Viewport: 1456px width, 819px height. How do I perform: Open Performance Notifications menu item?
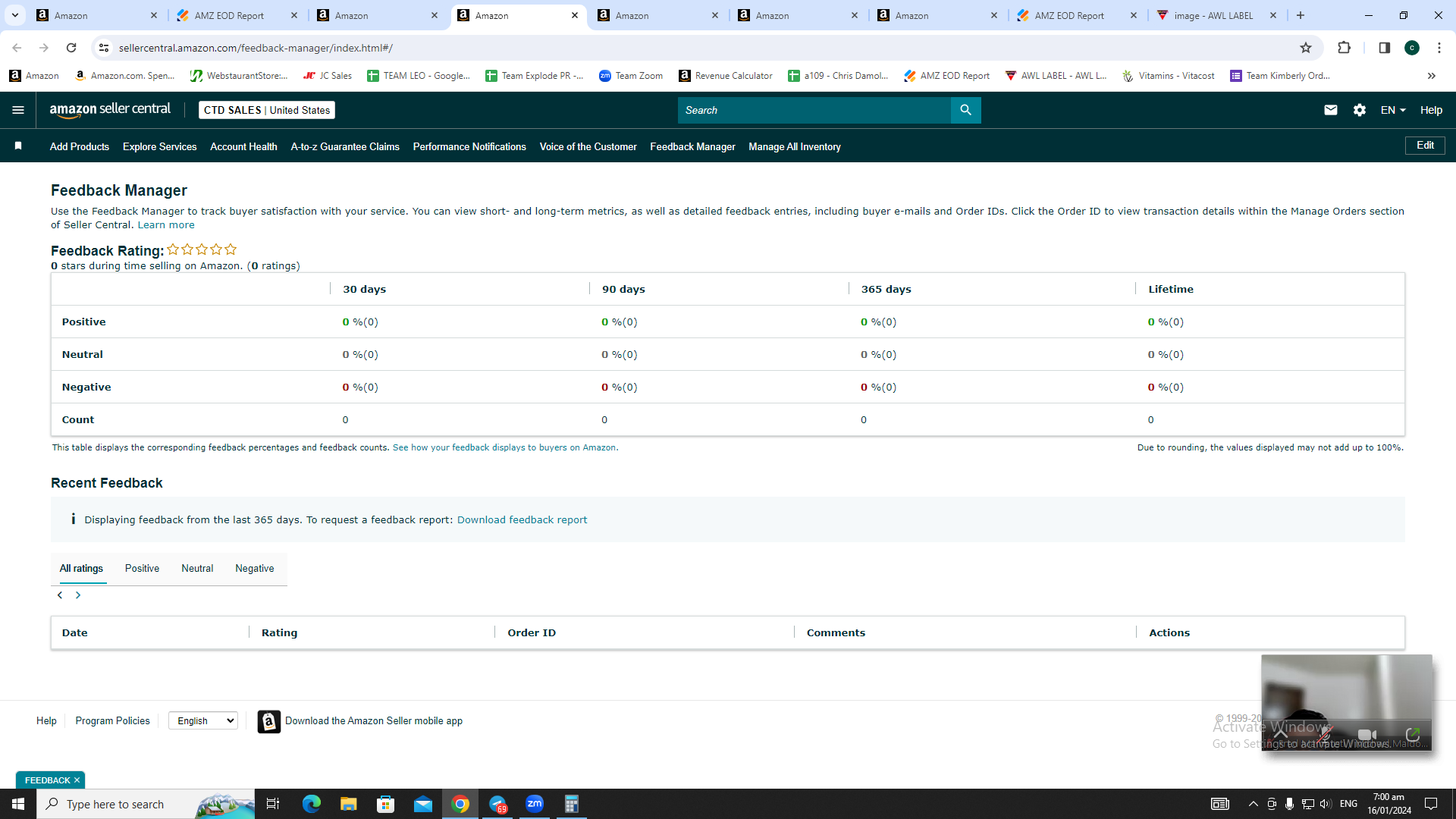pos(469,146)
